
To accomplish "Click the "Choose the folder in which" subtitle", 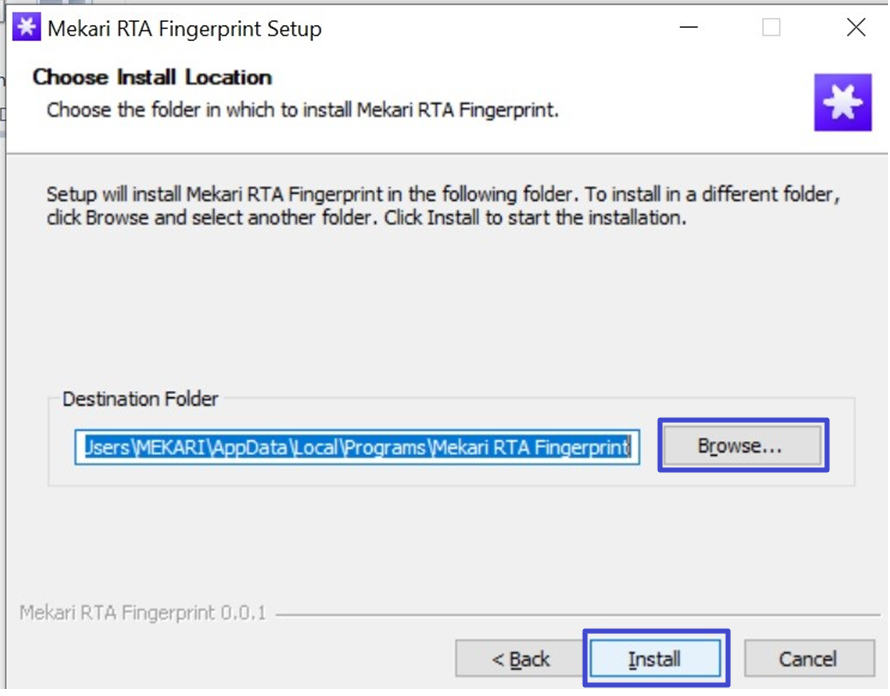I will click(x=302, y=109).
